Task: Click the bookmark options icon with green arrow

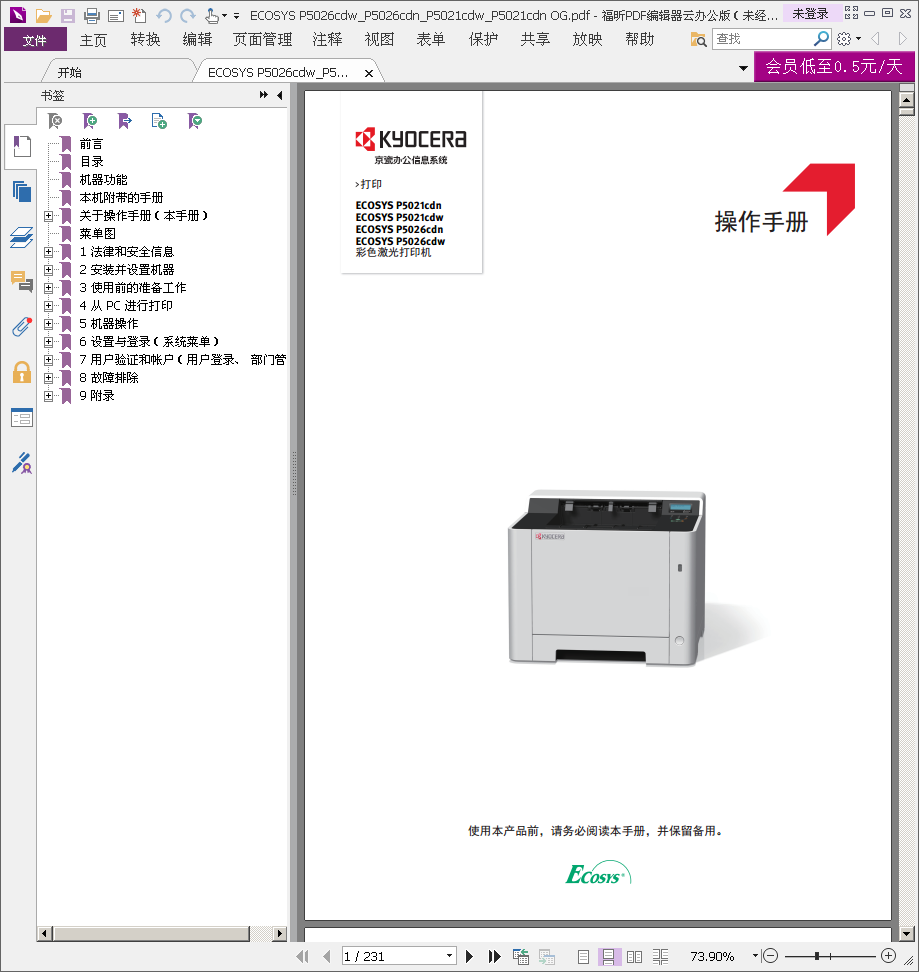Action: (x=195, y=120)
